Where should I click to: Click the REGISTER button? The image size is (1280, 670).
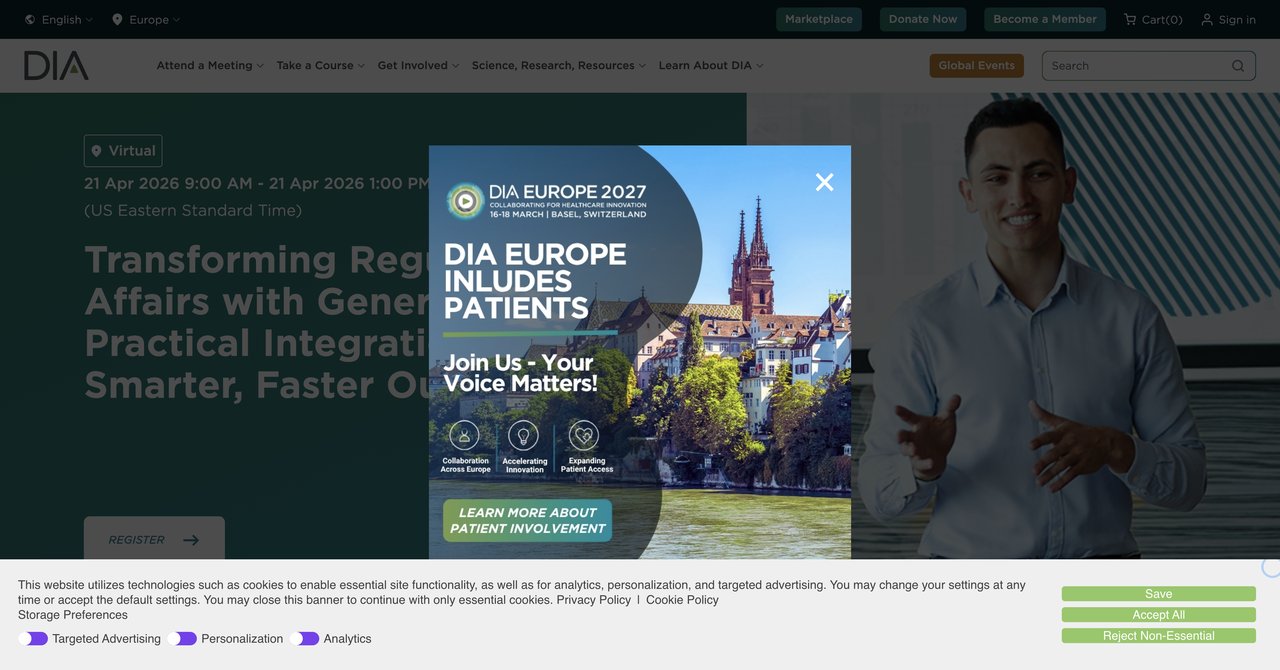coord(154,540)
